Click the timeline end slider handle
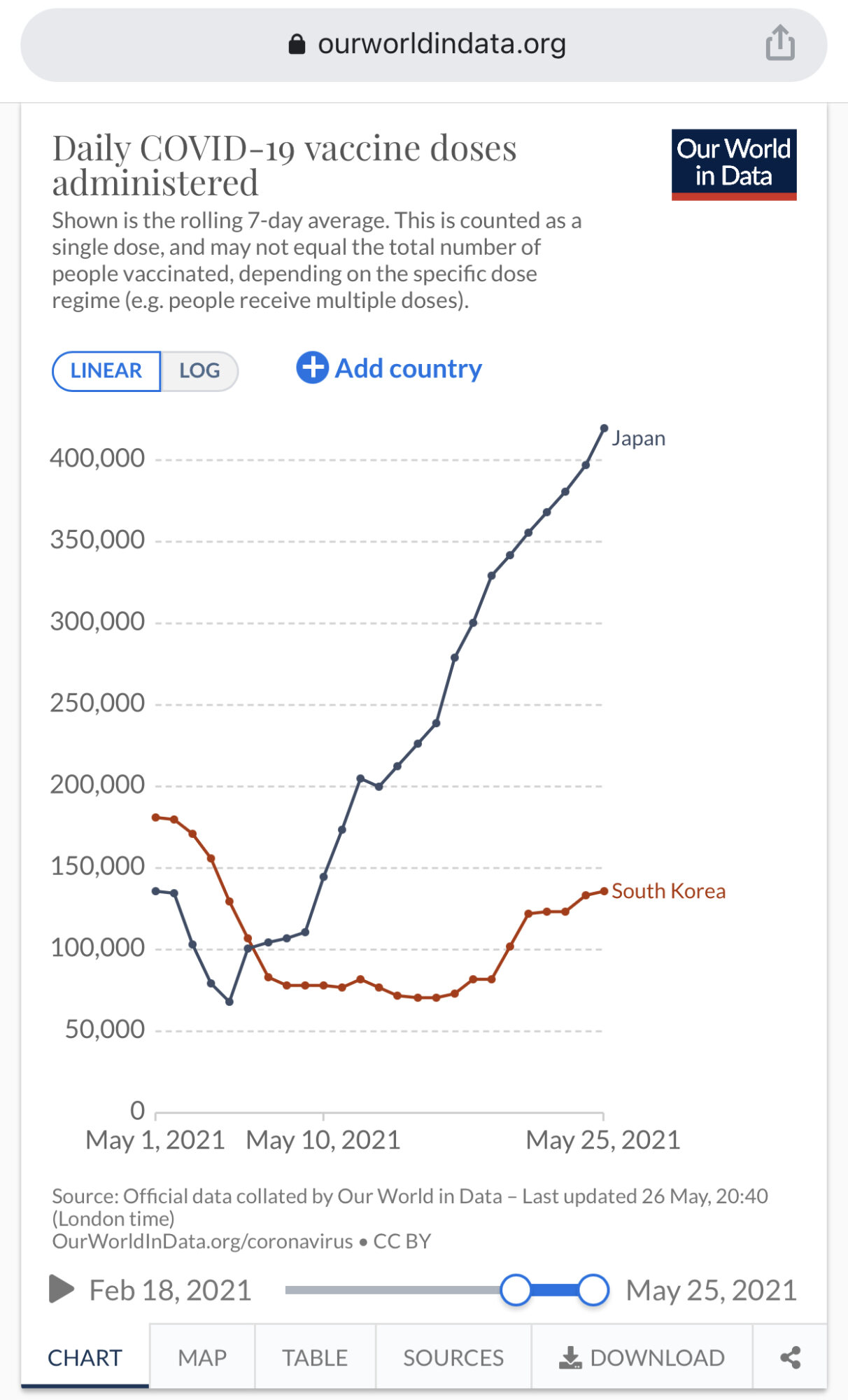Image resolution: width=848 pixels, height=1400 pixels. coord(593,1289)
